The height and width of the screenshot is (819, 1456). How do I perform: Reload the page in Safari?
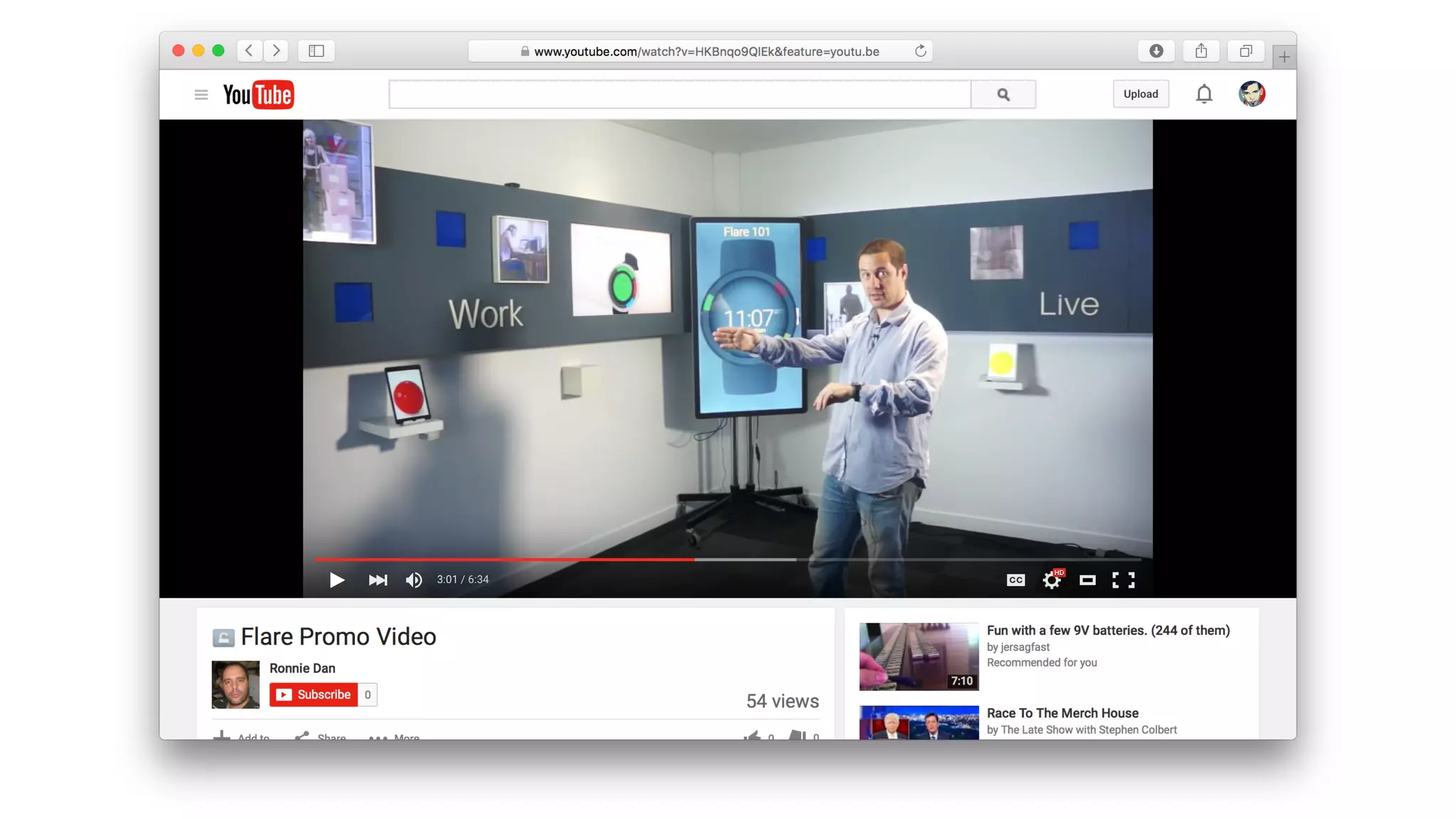[x=920, y=51]
